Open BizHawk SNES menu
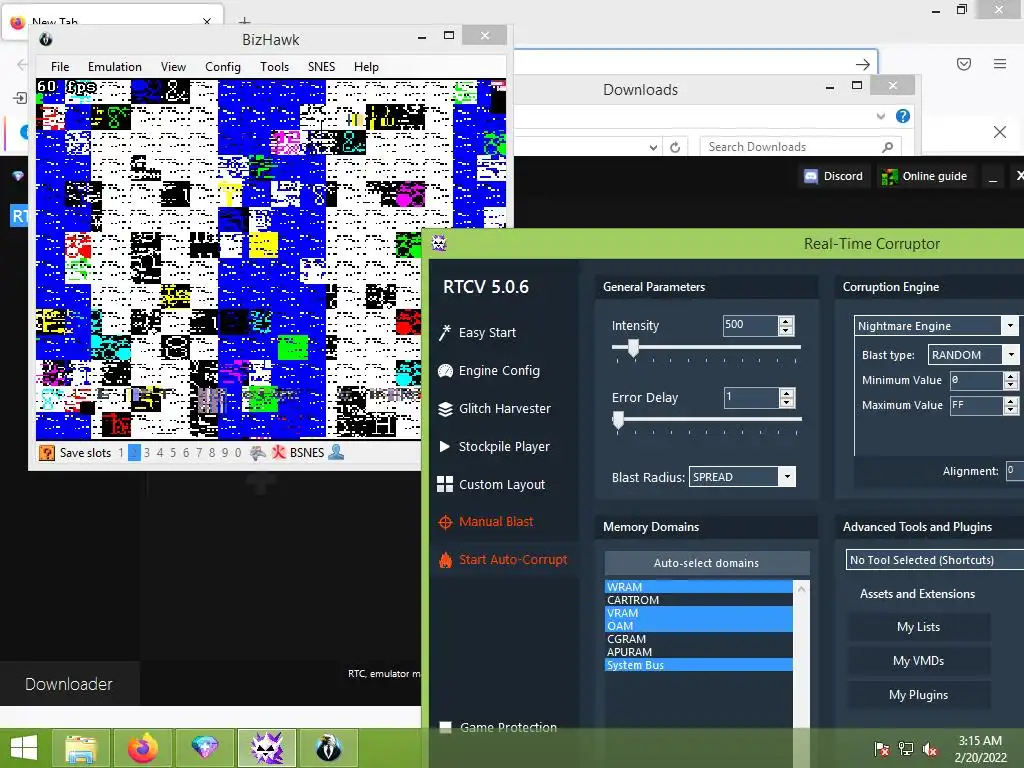The image size is (1024, 768). (x=321, y=67)
